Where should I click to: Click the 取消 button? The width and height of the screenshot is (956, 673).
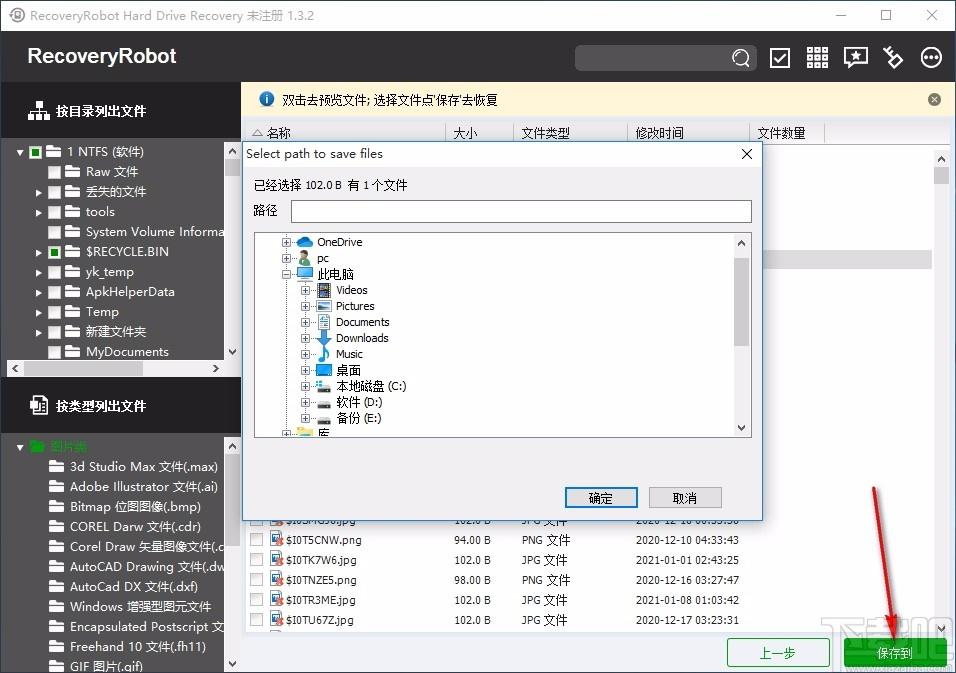(x=685, y=497)
